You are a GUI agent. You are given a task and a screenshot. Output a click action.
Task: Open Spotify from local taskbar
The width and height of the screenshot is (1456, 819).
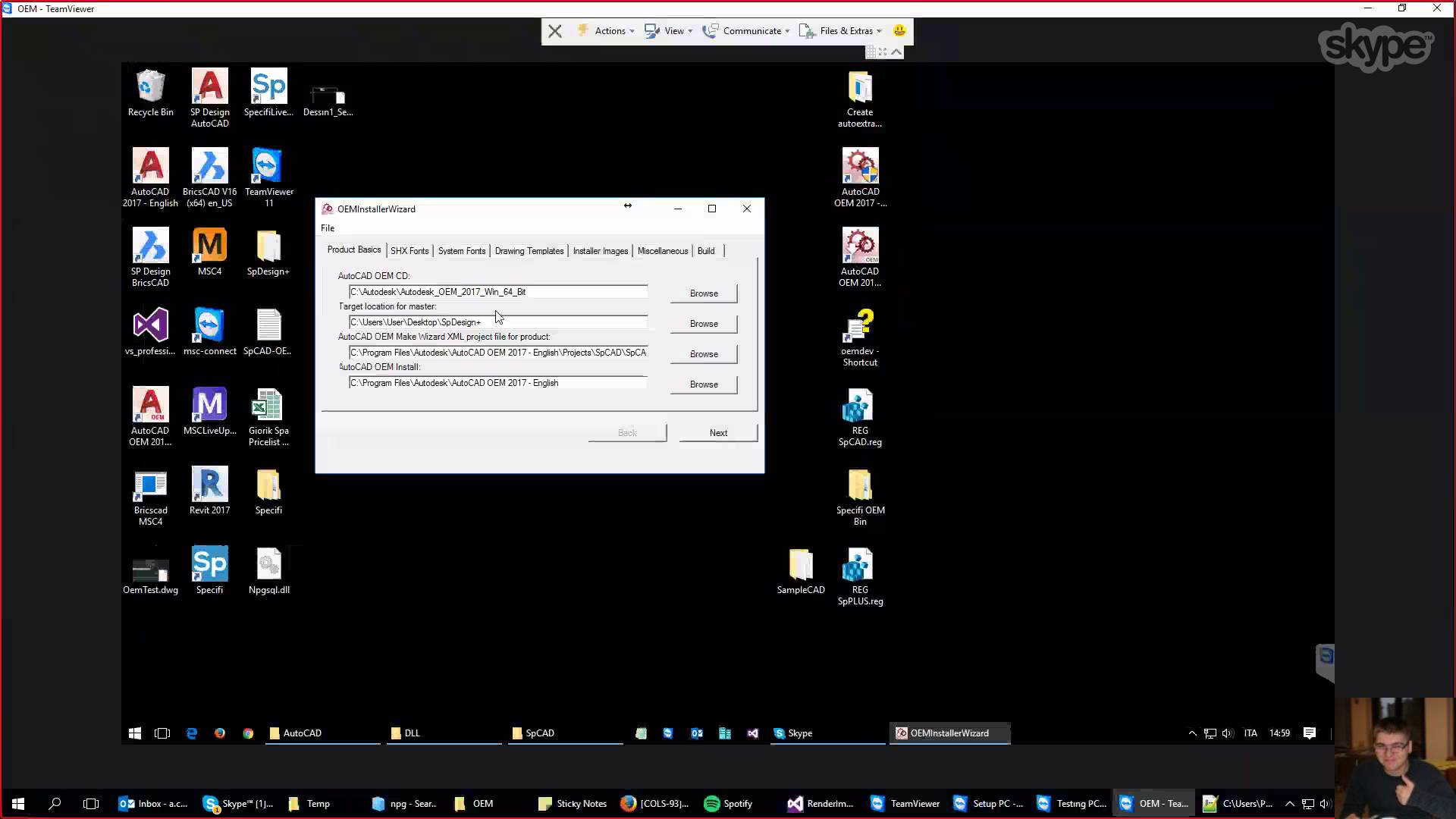[x=730, y=804]
